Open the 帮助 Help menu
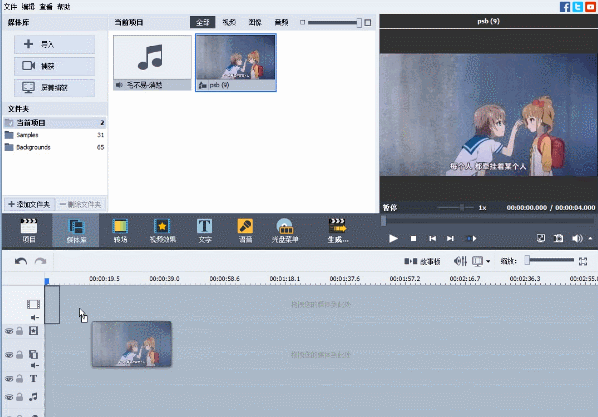 [63, 6]
